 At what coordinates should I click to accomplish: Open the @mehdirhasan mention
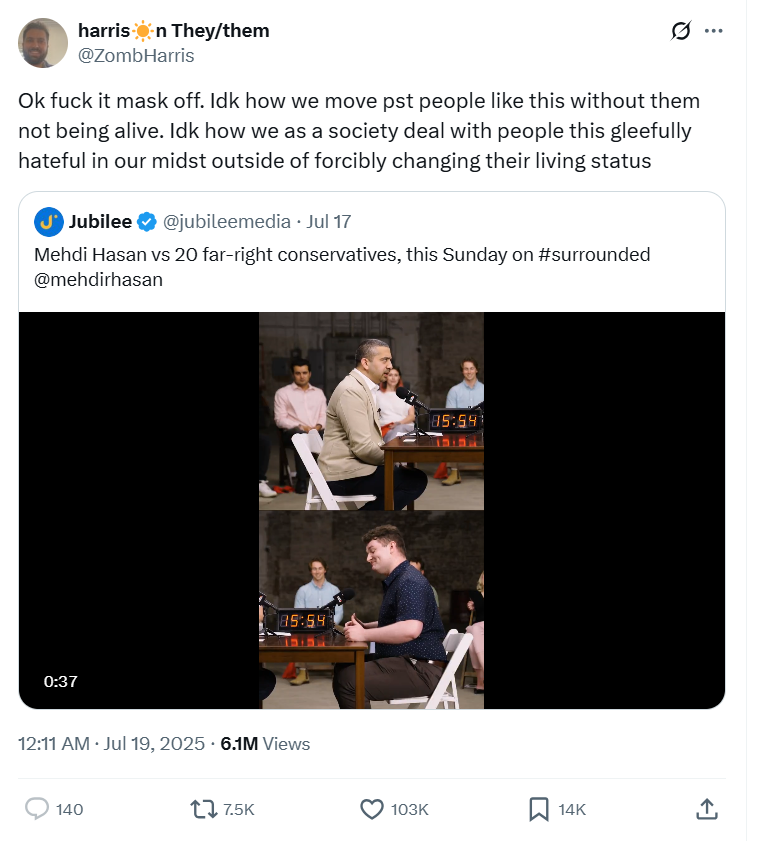pos(98,279)
